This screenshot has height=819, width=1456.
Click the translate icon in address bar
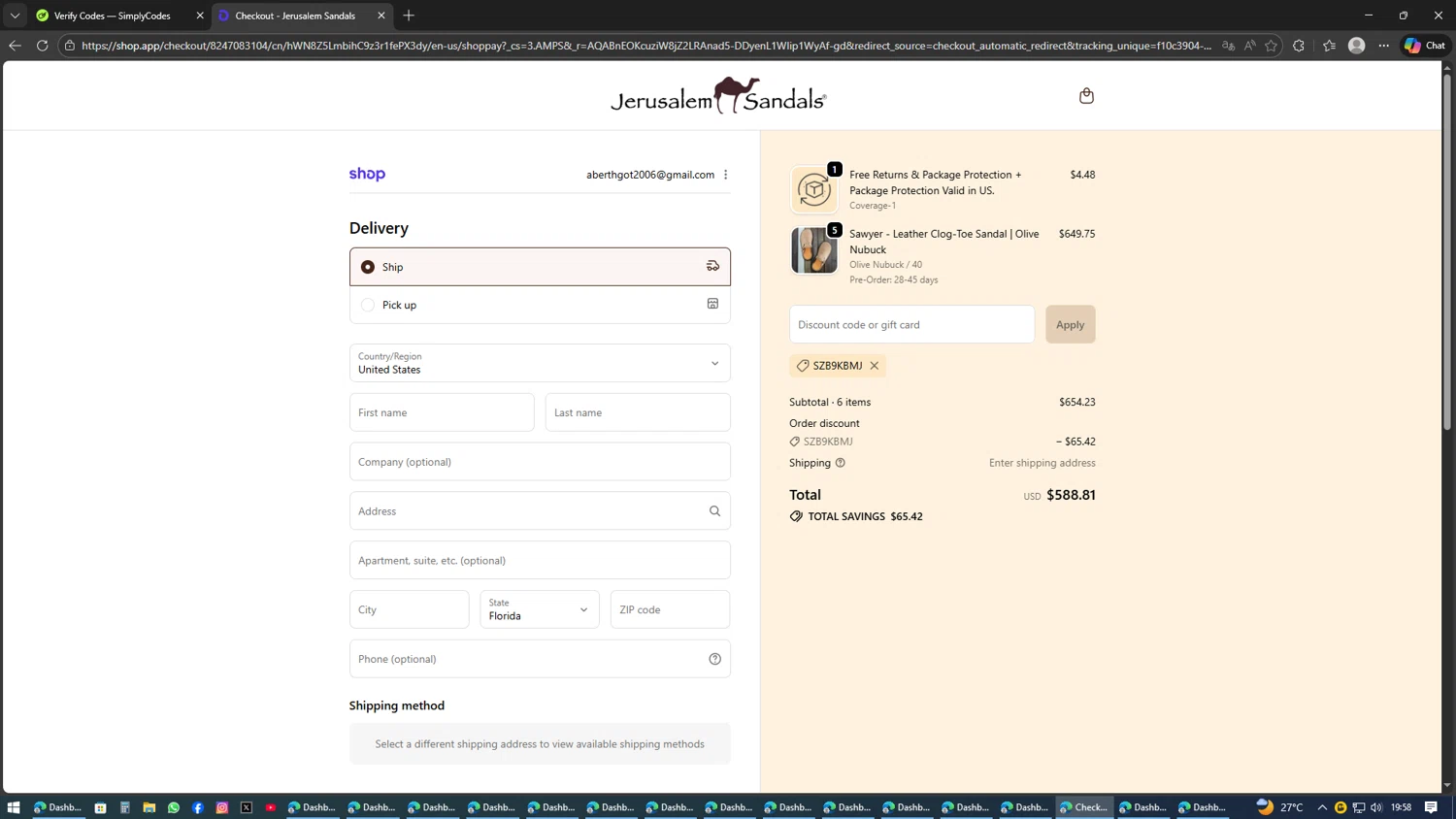(1228, 46)
